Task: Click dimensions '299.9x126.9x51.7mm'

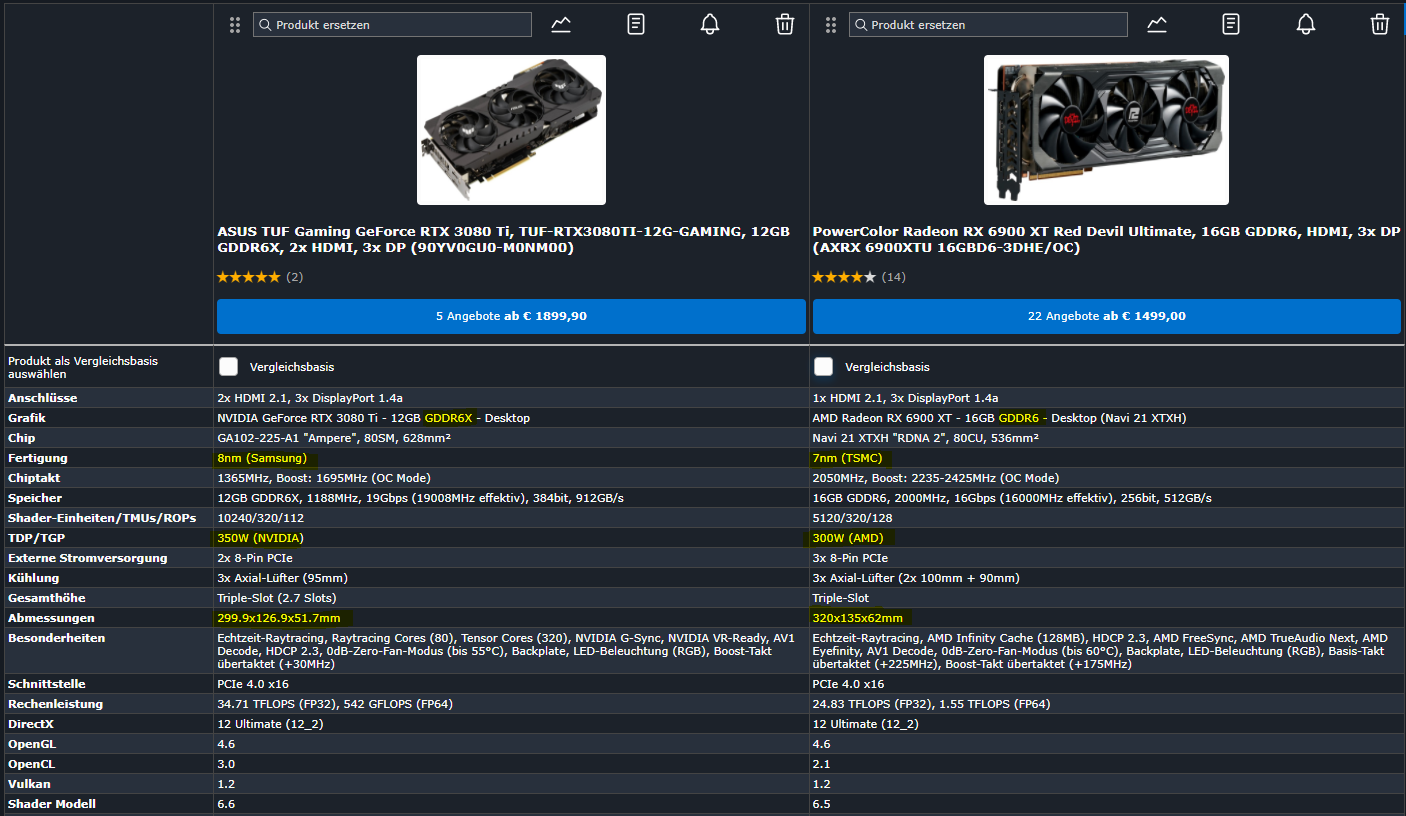Action: [278, 618]
